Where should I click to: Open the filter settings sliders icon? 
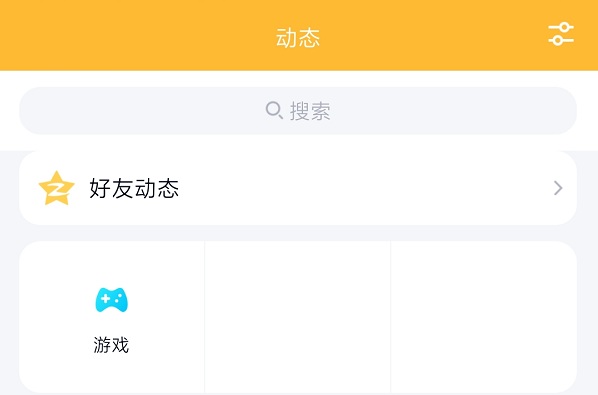[x=561, y=34]
